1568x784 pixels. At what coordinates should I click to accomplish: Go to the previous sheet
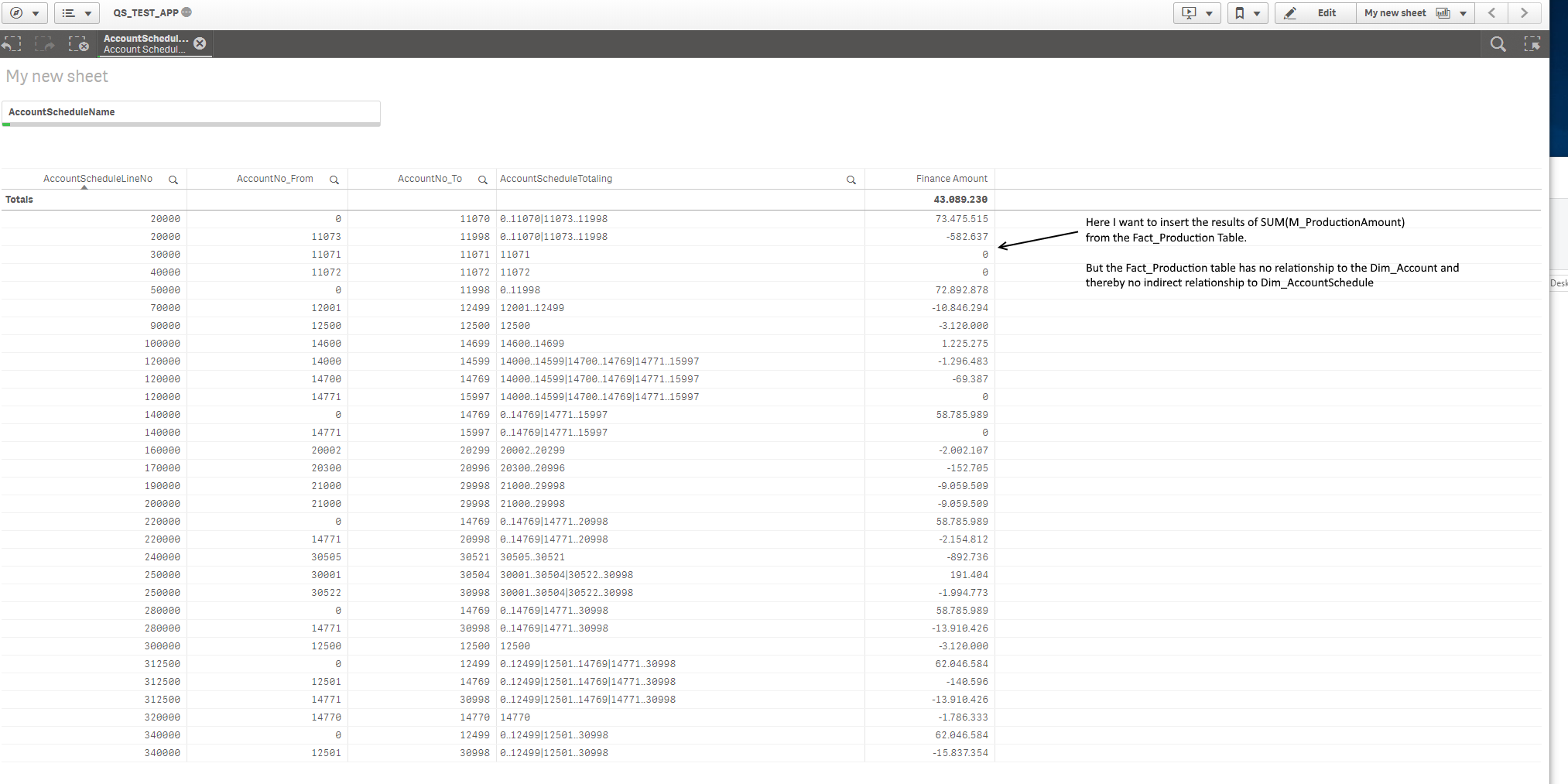coord(1491,13)
